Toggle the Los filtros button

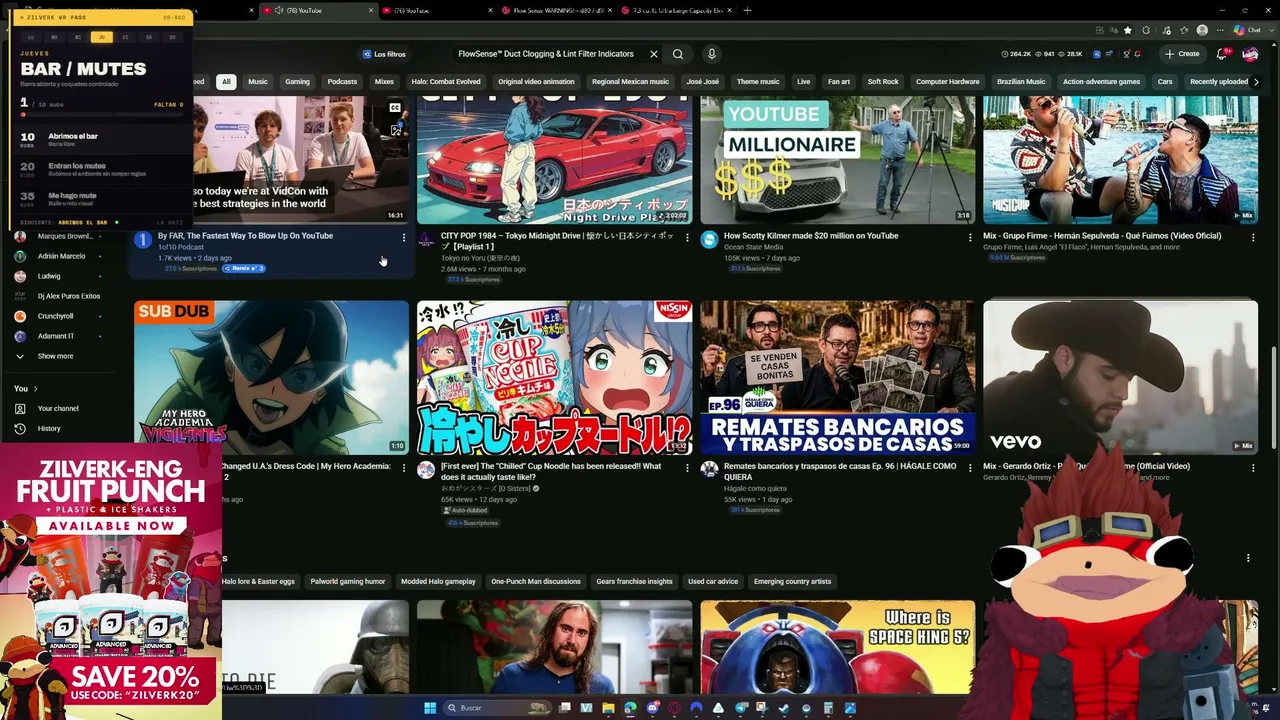point(384,54)
